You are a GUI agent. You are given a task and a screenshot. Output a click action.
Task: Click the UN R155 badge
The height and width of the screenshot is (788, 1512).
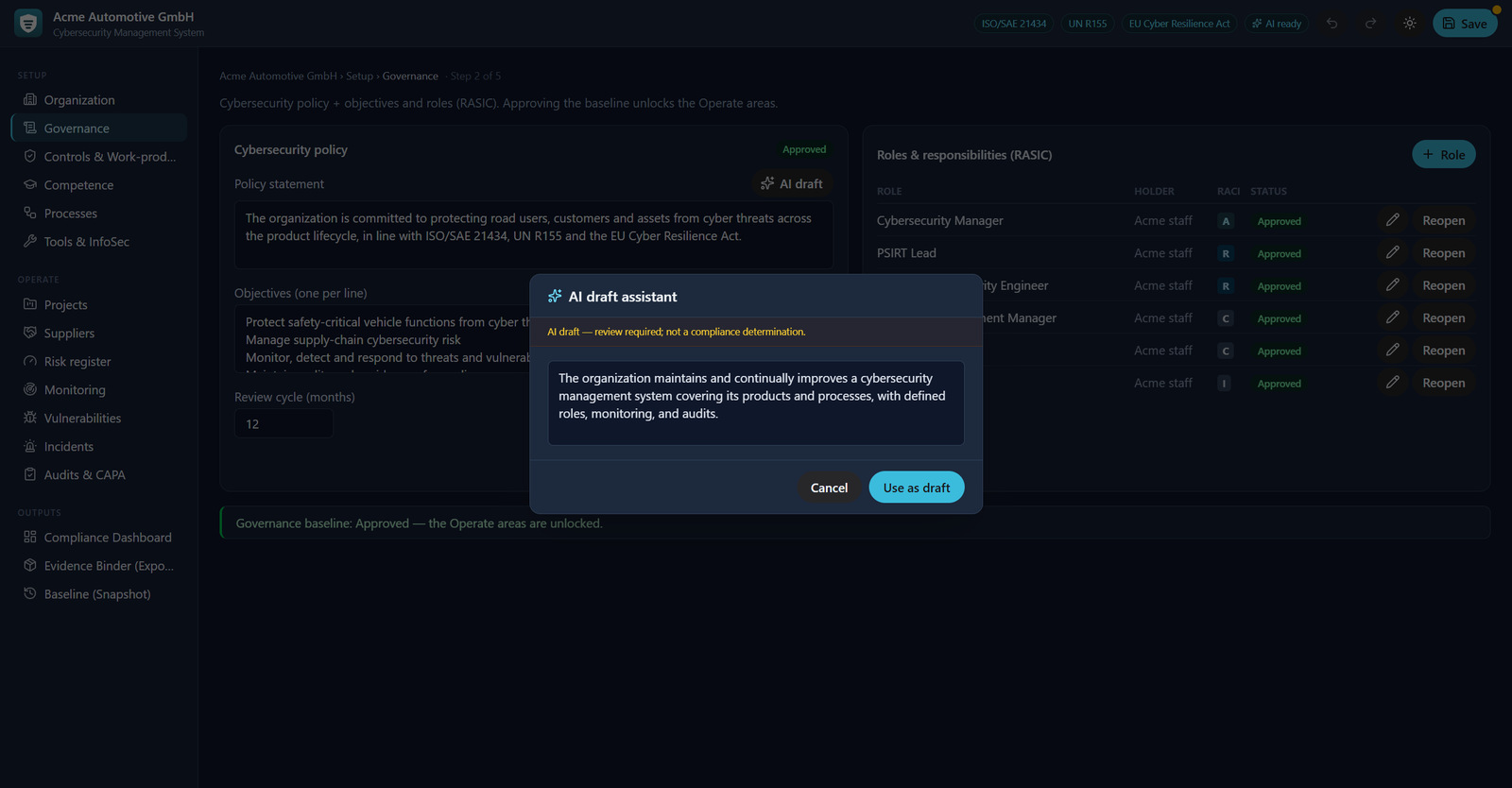[1087, 24]
